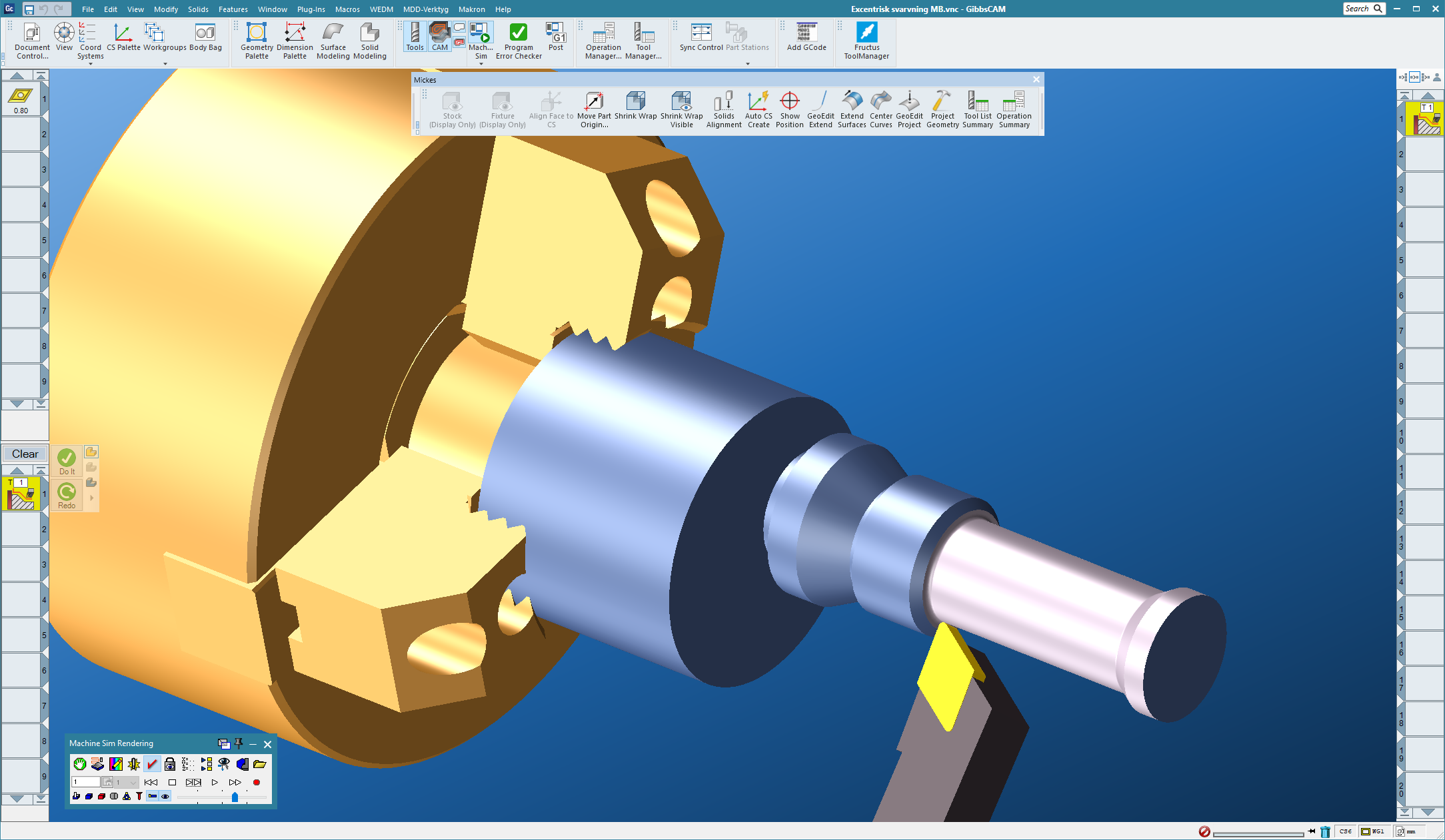The image size is (1445, 840).
Task: Click Show Position icon
Action: click(789, 110)
